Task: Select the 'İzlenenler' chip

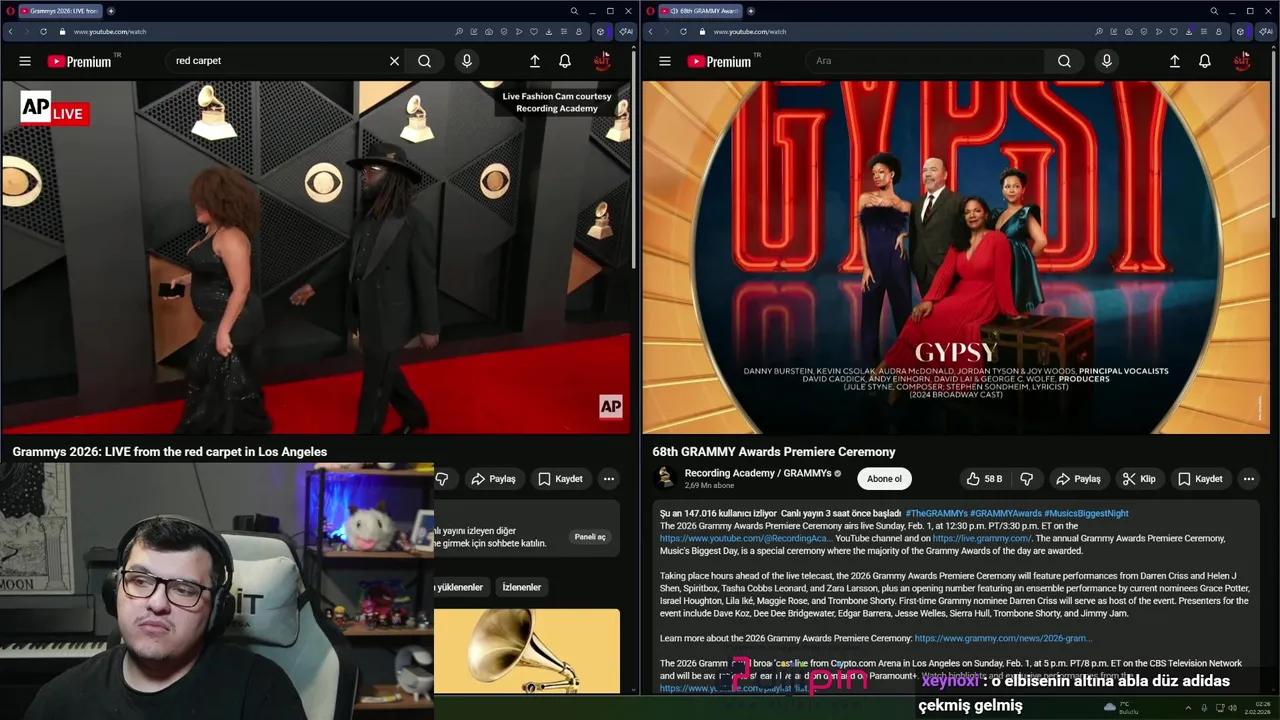Action: (521, 587)
